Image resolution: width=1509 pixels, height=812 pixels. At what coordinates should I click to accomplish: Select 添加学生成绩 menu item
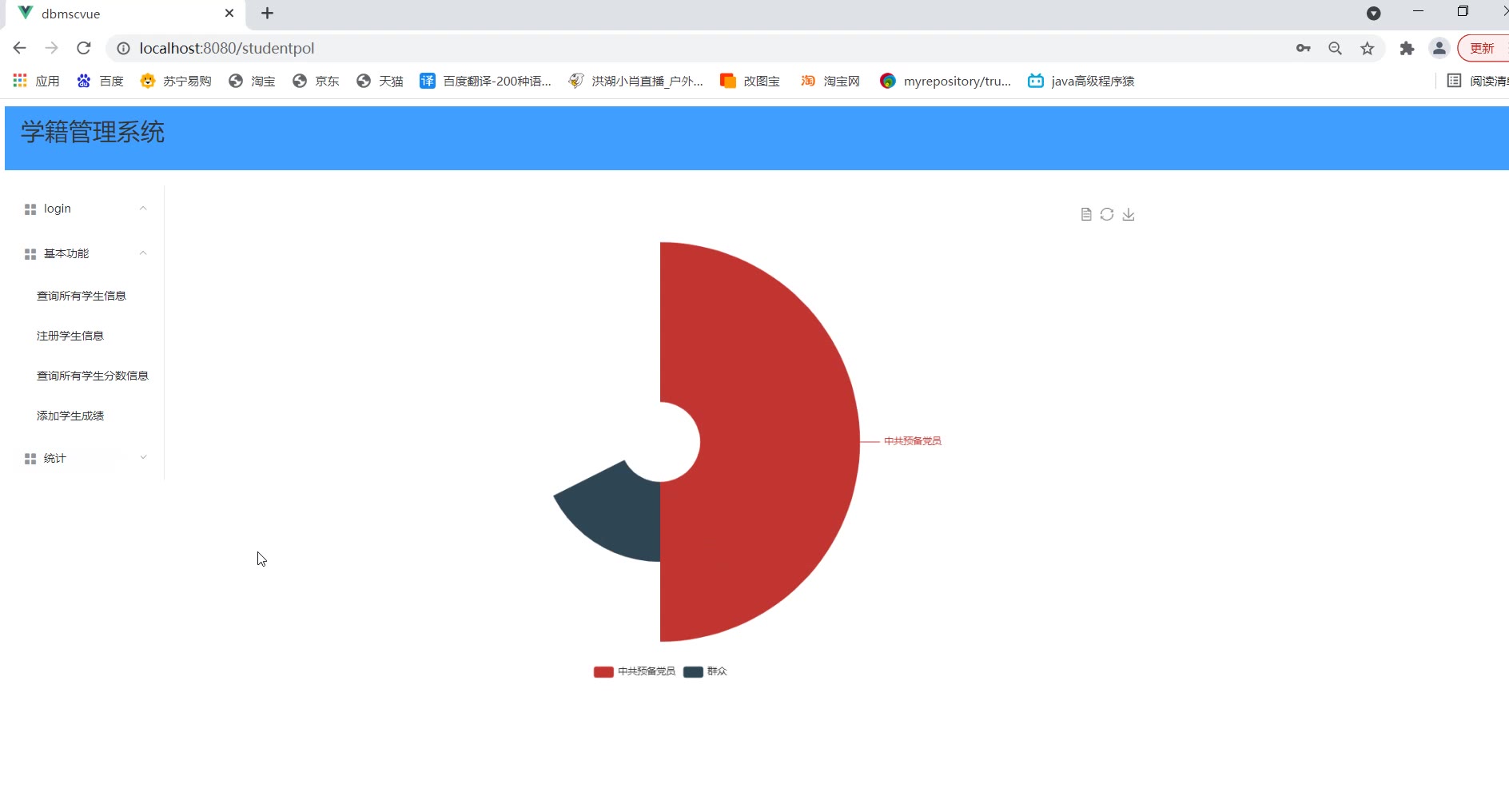pyautogui.click(x=70, y=416)
